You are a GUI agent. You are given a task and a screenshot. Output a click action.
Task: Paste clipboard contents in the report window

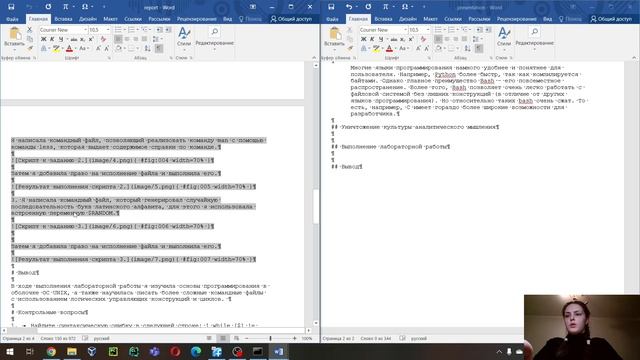[14, 37]
